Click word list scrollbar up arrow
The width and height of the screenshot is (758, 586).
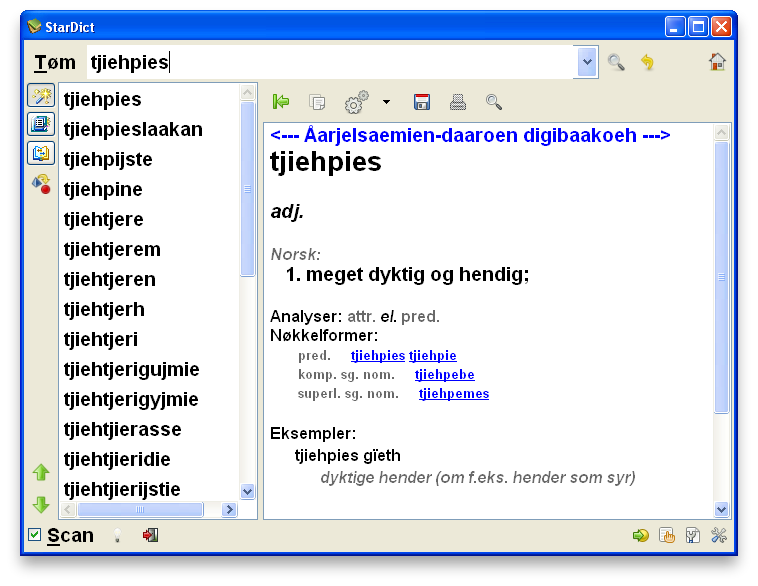coord(248,92)
